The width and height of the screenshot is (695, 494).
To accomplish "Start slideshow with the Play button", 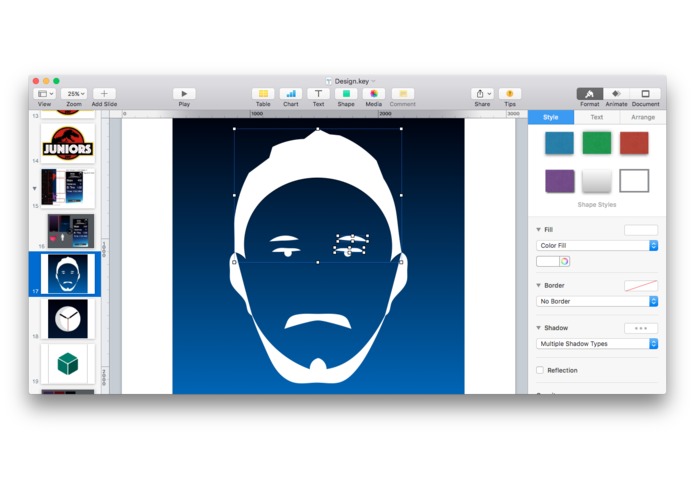I will tap(184, 93).
